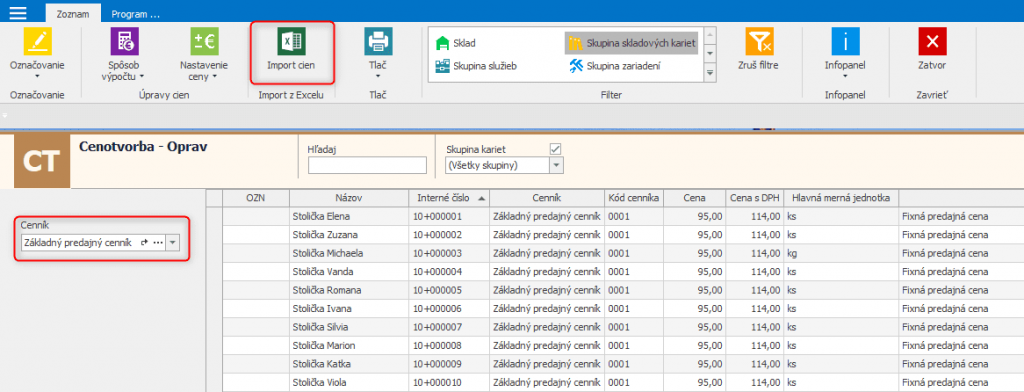Click the go-to arrow in Cenník field

pos(144,242)
